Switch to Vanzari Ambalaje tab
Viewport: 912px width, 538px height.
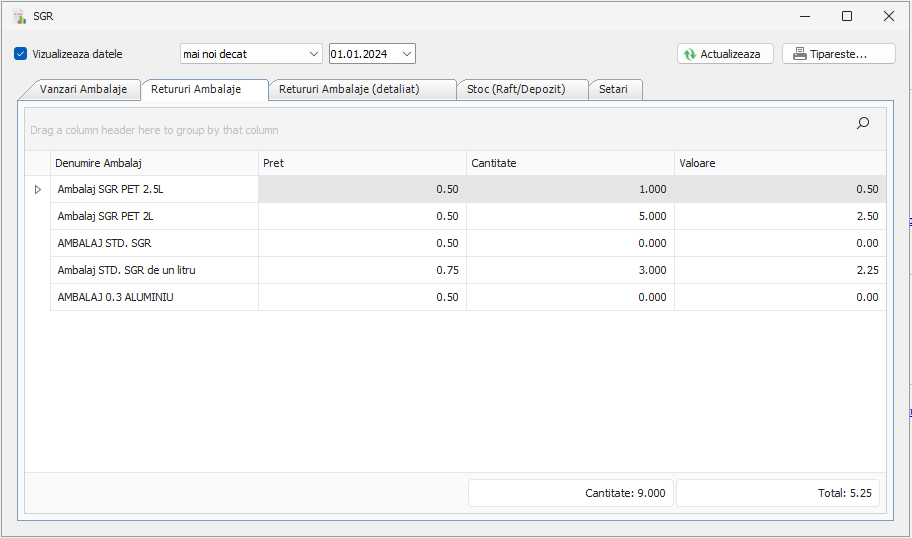pos(83,89)
